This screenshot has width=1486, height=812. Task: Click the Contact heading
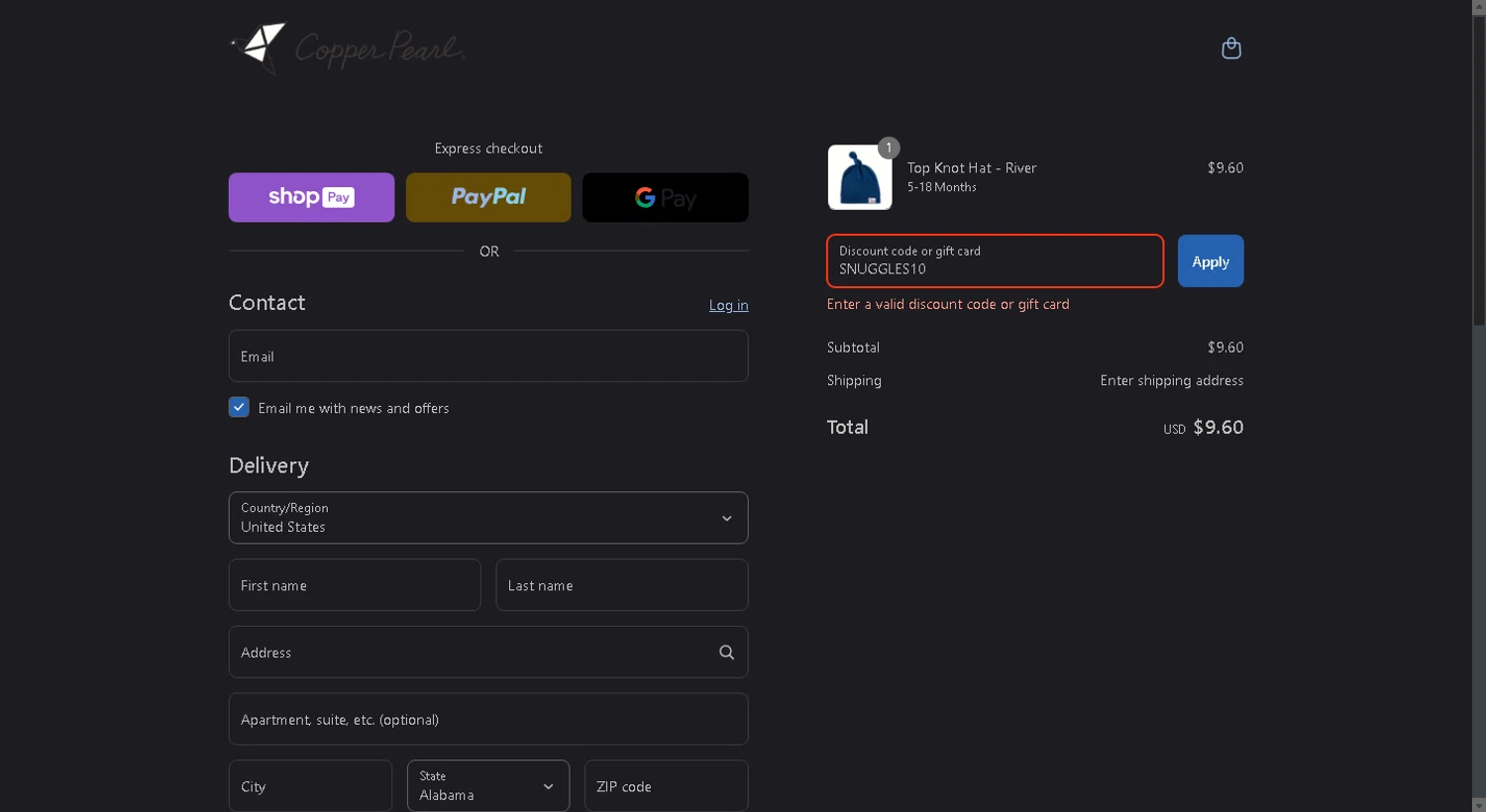click(x=266, y=302)
